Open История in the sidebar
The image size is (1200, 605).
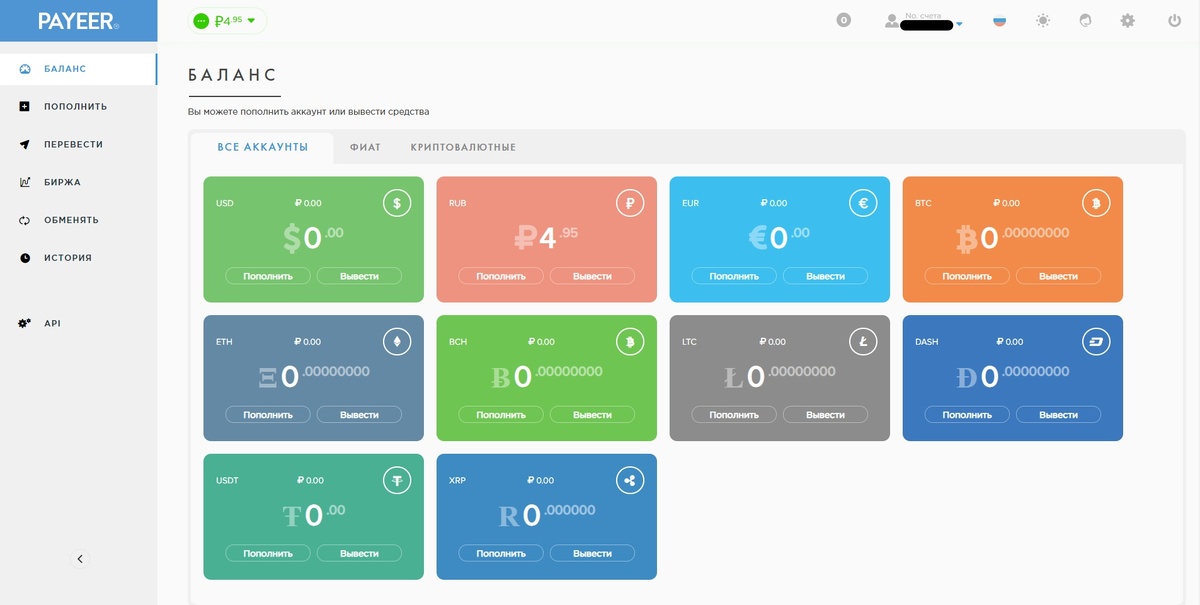78,257
